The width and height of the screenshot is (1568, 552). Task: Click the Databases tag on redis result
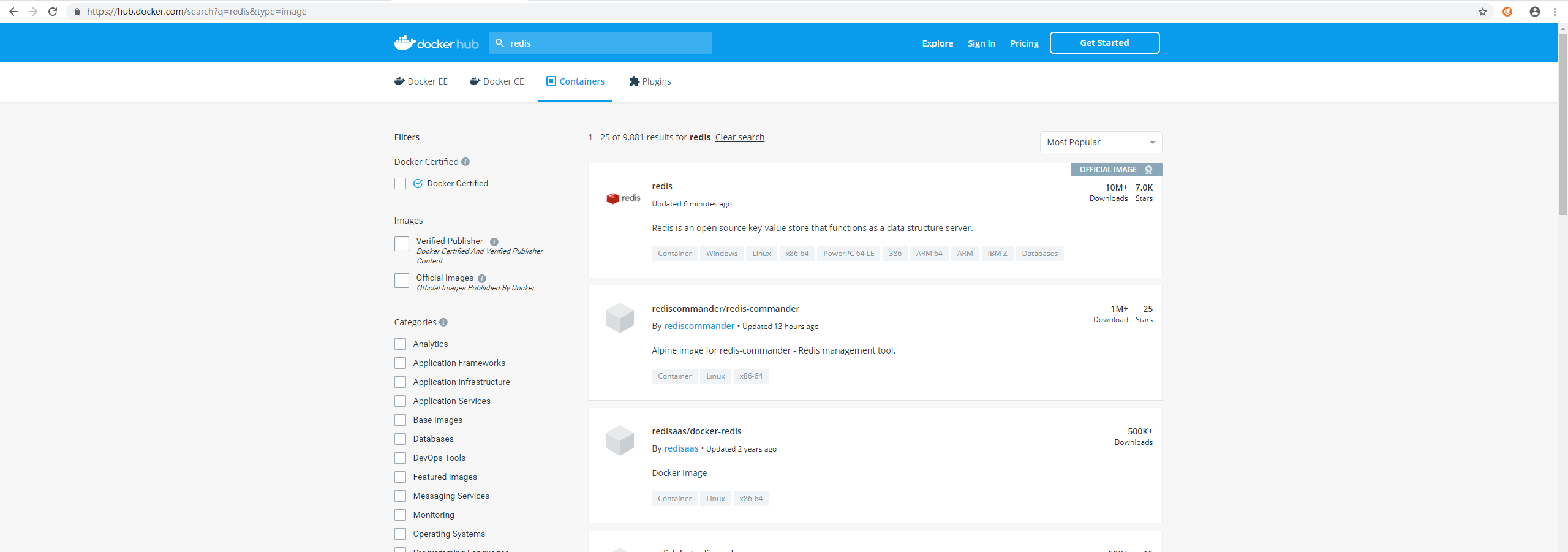[x=1039, y=254]
